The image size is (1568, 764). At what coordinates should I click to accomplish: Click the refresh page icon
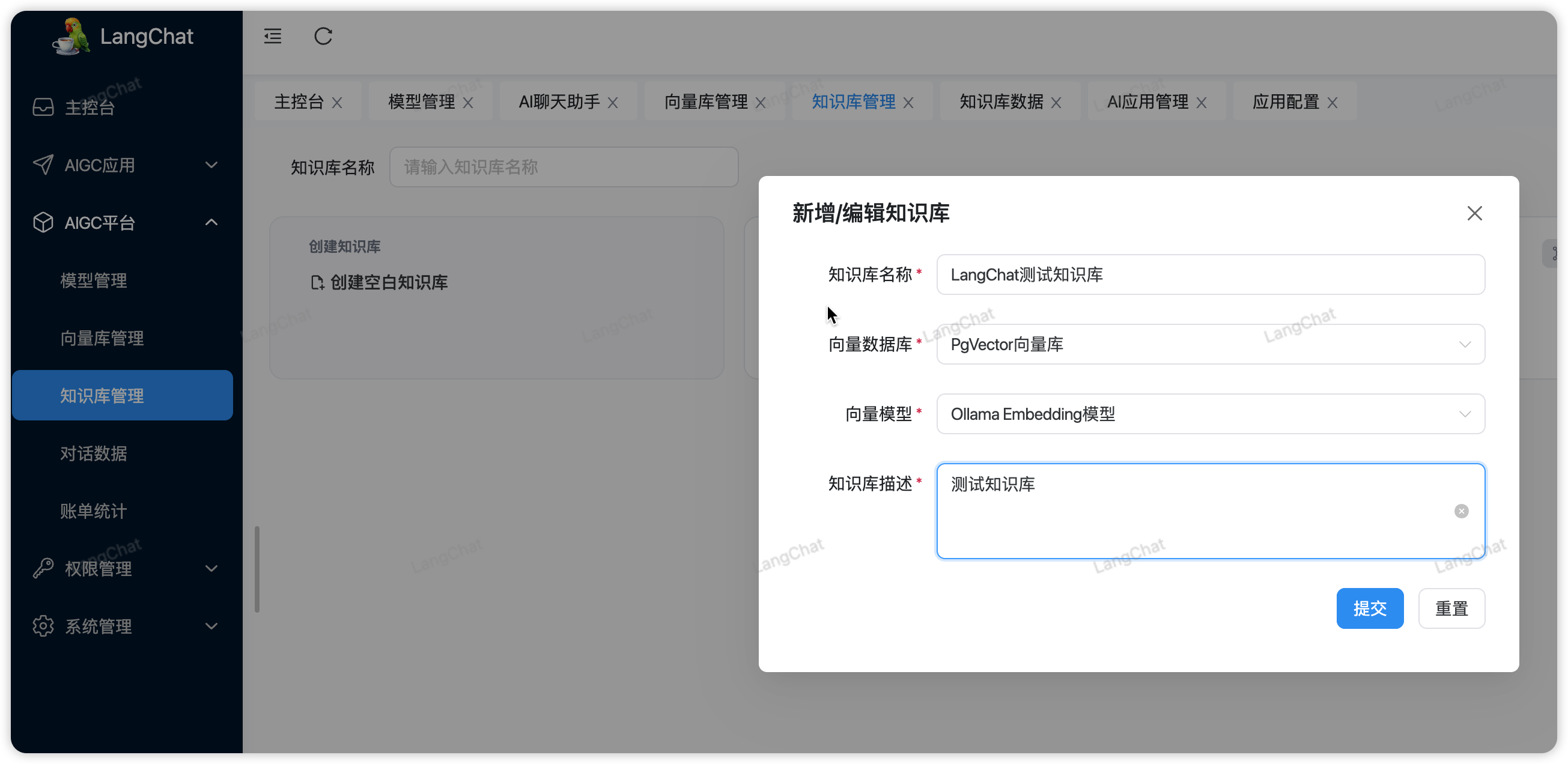point(323,37)
